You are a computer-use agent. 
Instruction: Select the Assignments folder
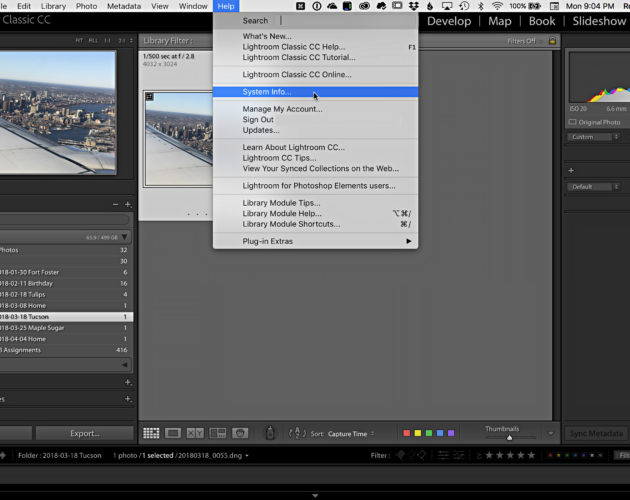tap(64, 350)
